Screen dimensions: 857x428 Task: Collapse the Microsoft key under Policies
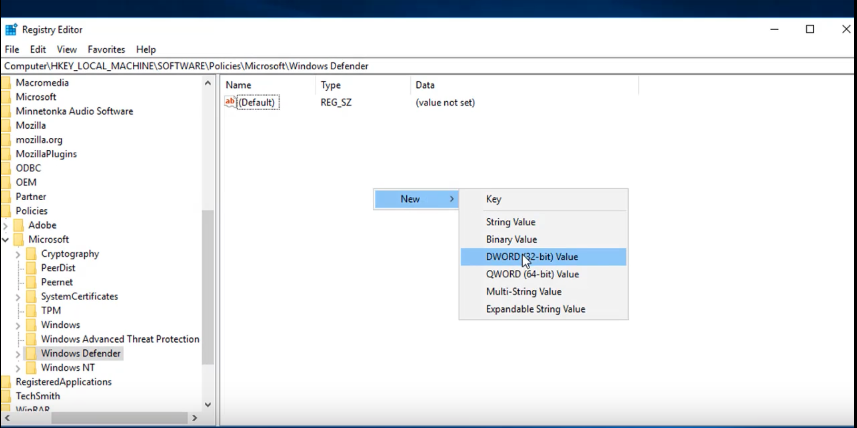coord(5,239)
